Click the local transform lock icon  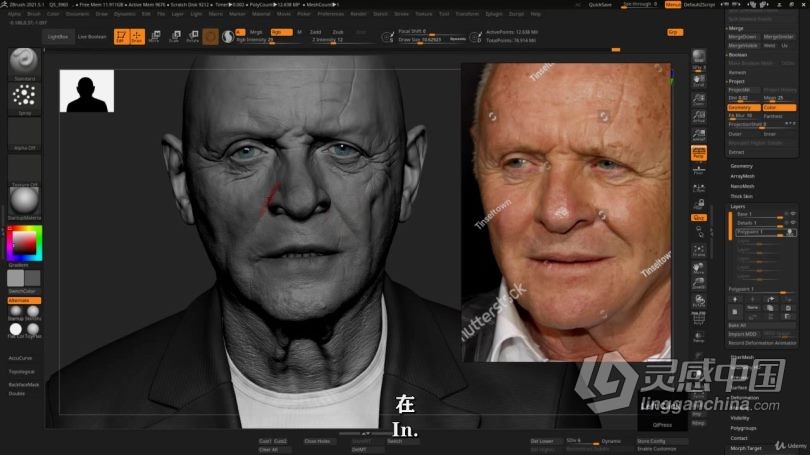click(x=699, y=204)
